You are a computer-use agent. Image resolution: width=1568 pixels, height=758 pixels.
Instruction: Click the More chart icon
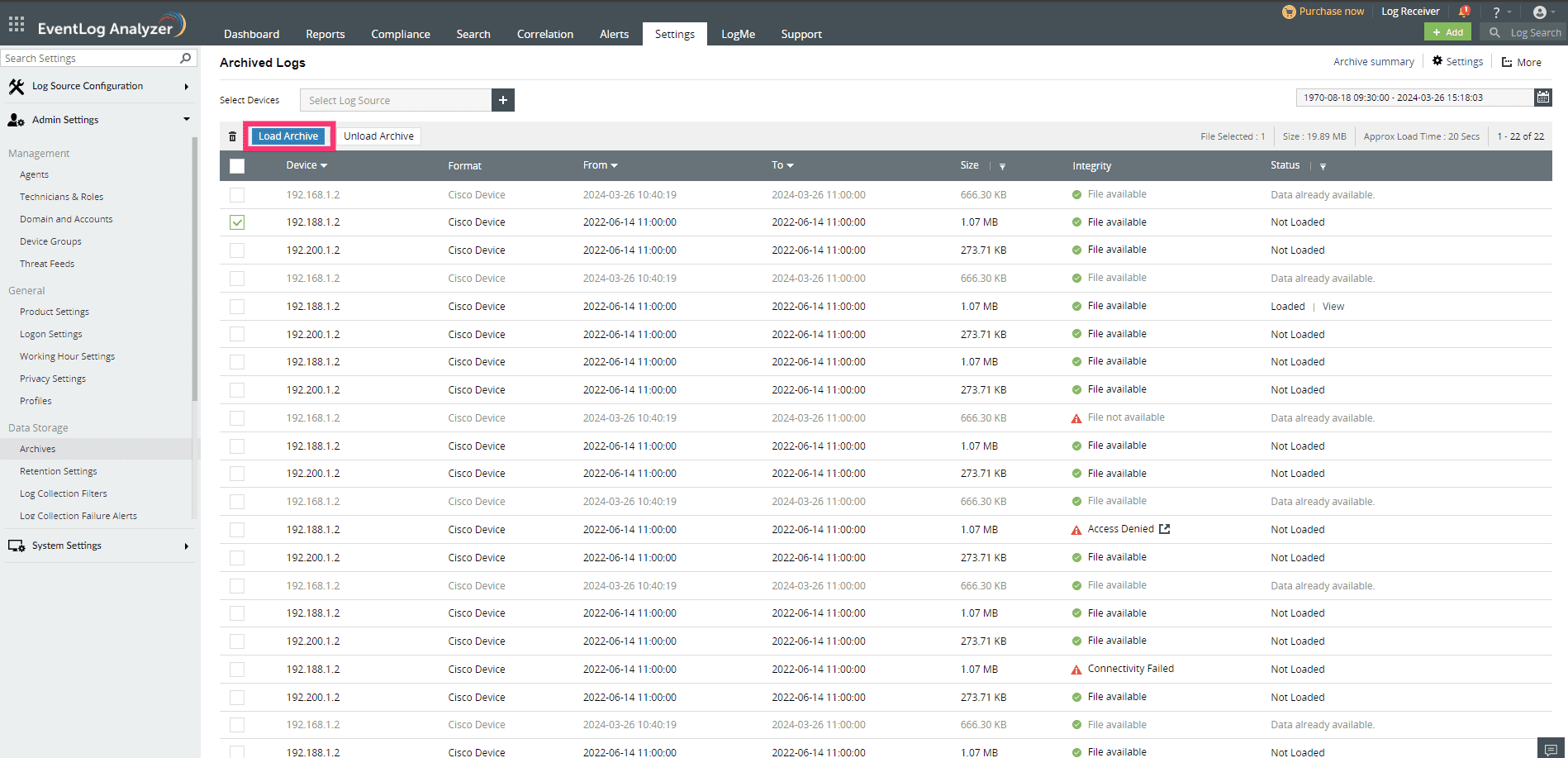1507,62
